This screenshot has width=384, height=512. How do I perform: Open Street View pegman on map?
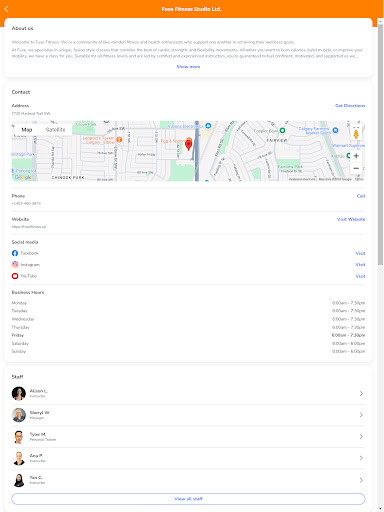tap(356, 134)
